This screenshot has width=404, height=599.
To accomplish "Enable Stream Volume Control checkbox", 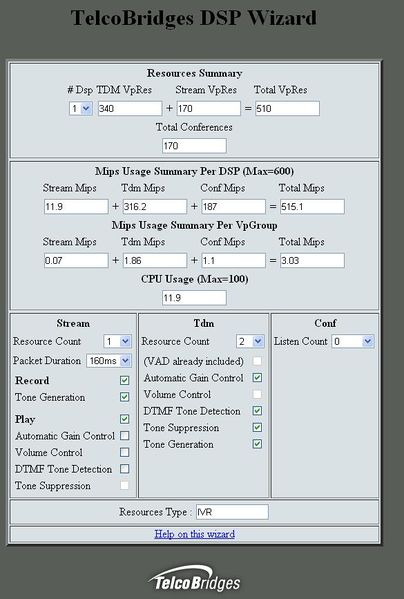I will [x=124, y=452].
